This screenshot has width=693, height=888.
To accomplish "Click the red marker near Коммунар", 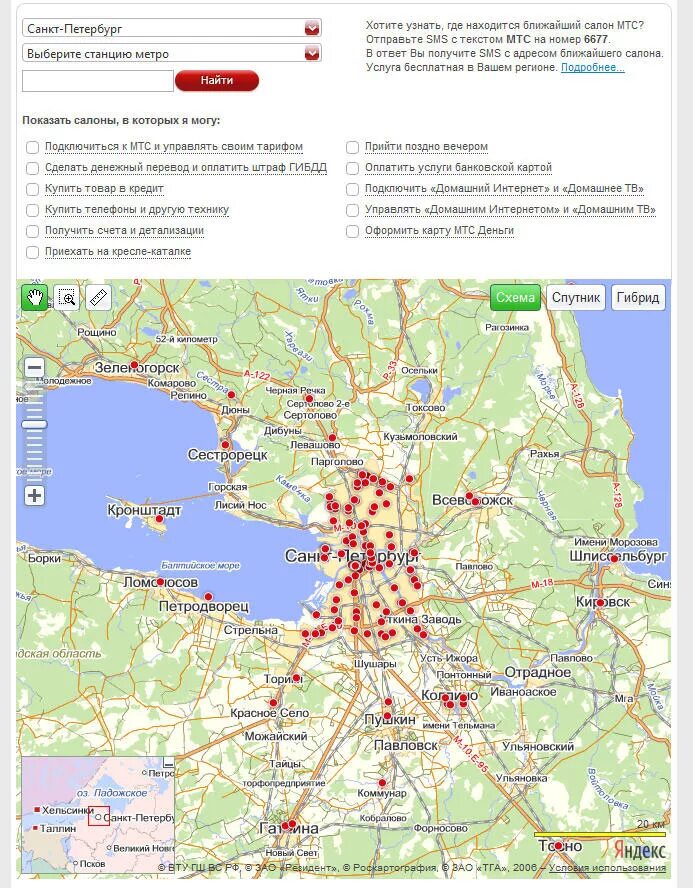I will [382, 783].
